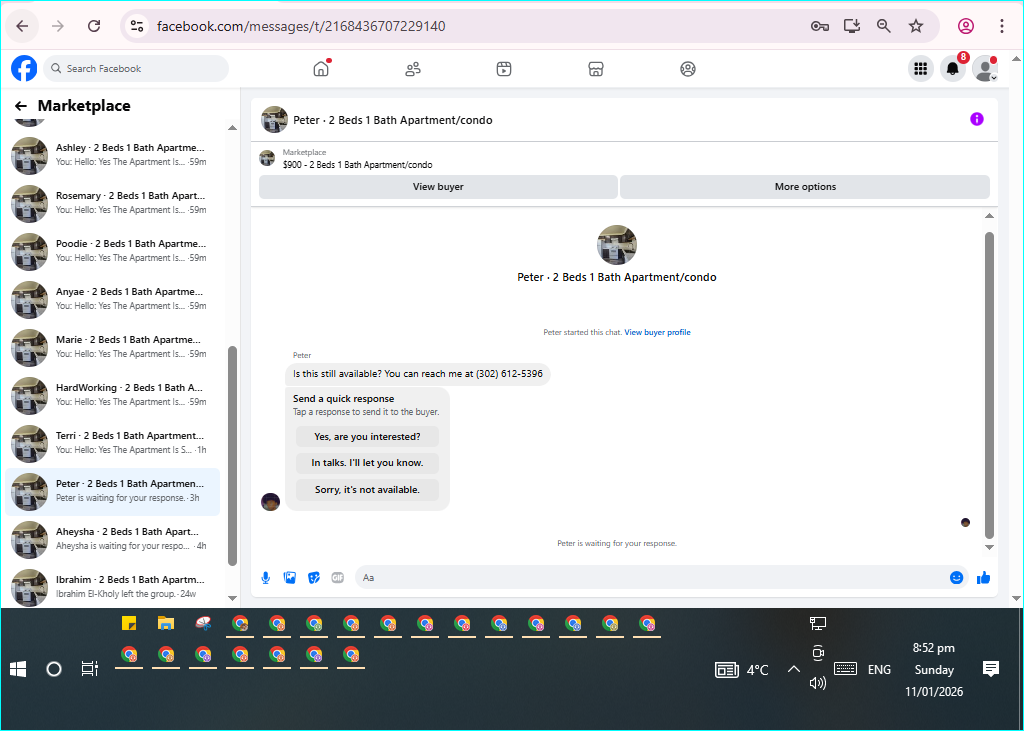The height and width of the screenshot is (731, 1024).
Task: Click the $900 listing title in header
Action: tap(357, 165)
